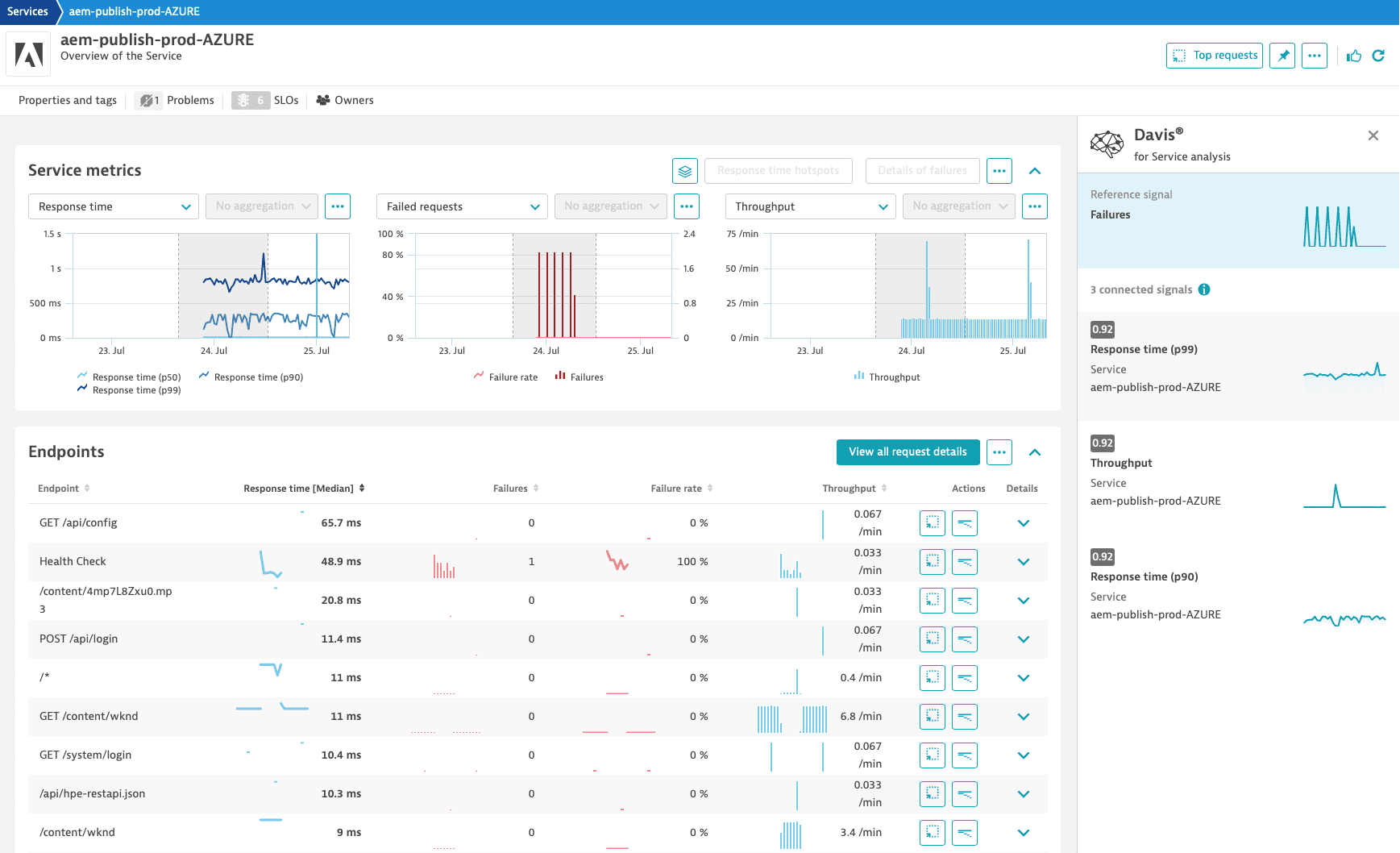Open the Failed requests metric dropdown
Viewport: 1400px width, 853px height.
[x=462, y=206]
